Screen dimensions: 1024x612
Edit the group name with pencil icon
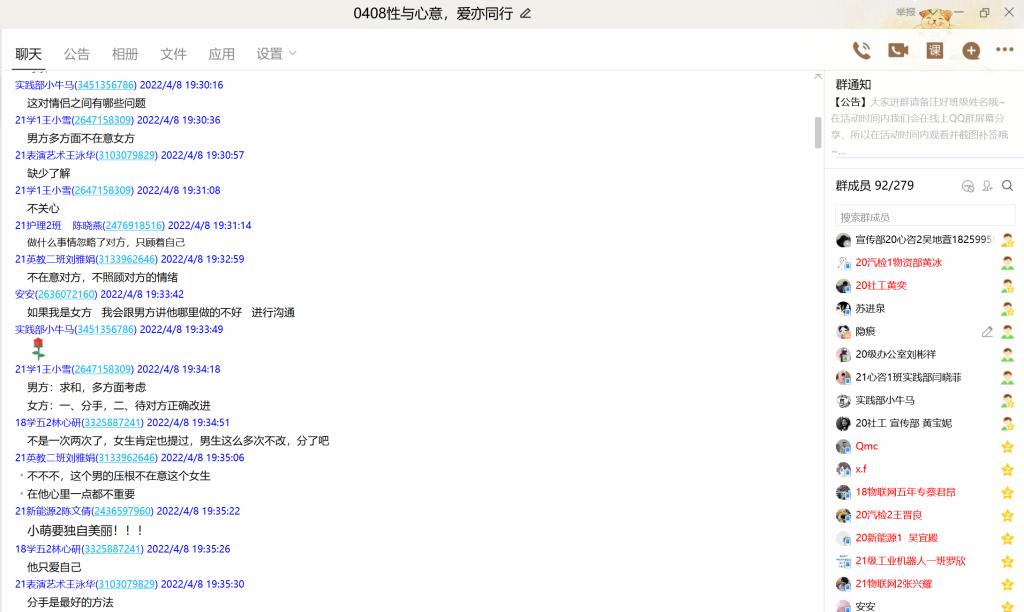[526, 14]
